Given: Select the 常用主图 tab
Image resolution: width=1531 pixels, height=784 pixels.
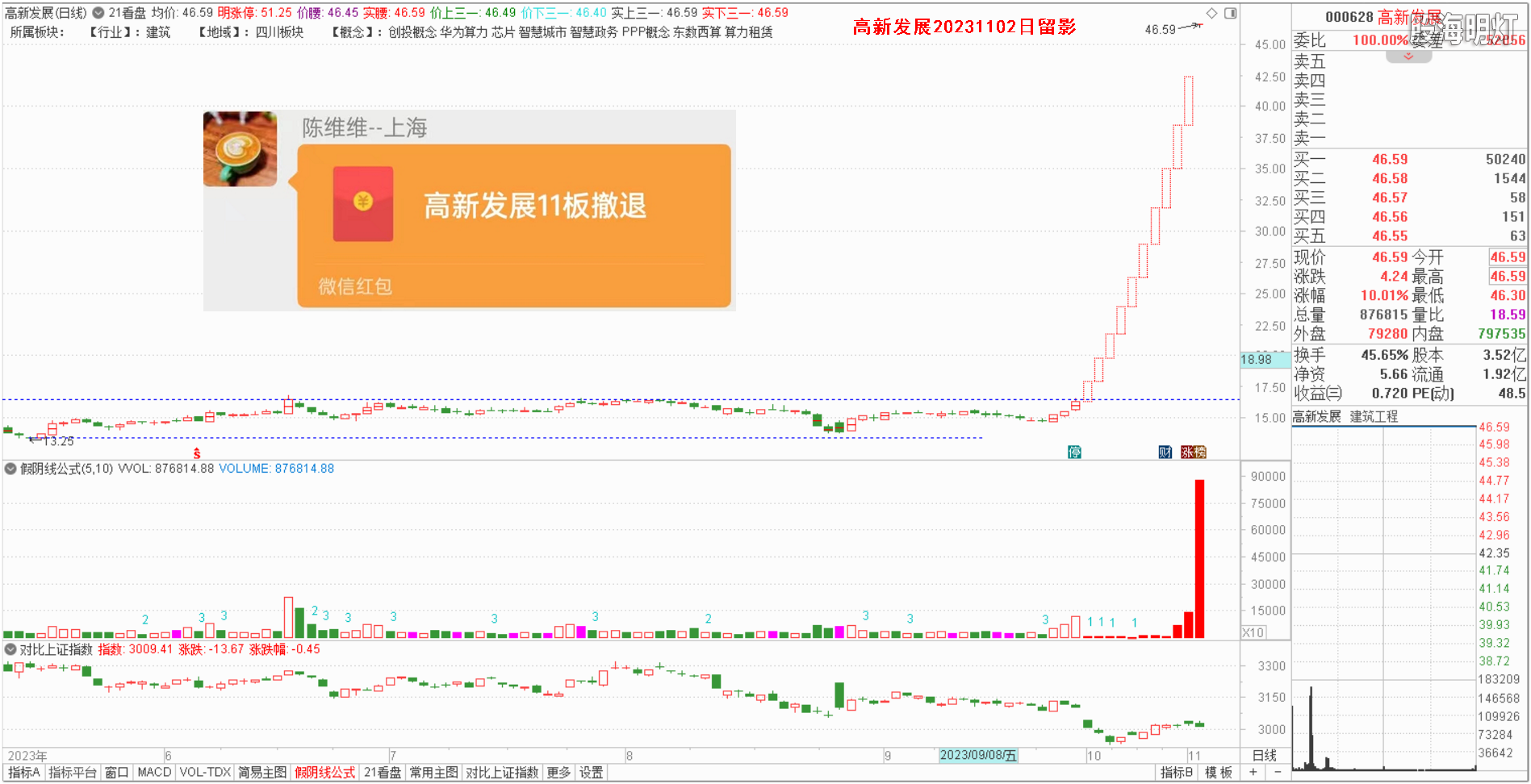Looking at the screenshot, I should (433, 773).
